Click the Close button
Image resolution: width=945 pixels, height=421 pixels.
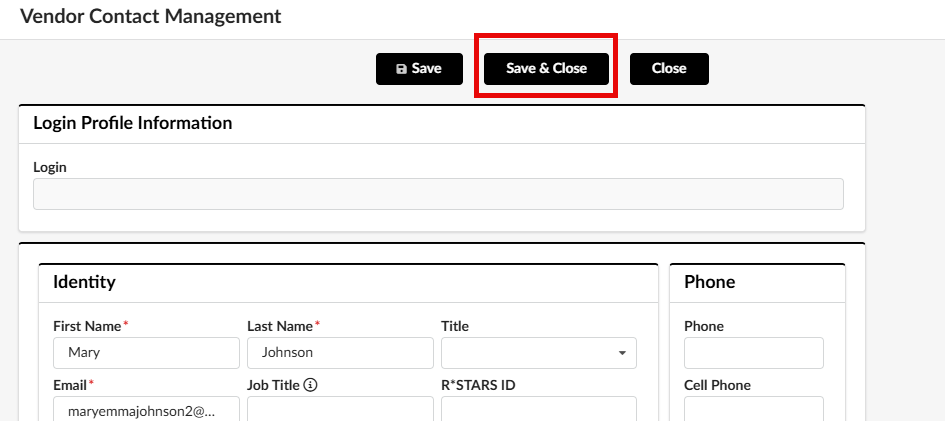[x=669, y=69]
